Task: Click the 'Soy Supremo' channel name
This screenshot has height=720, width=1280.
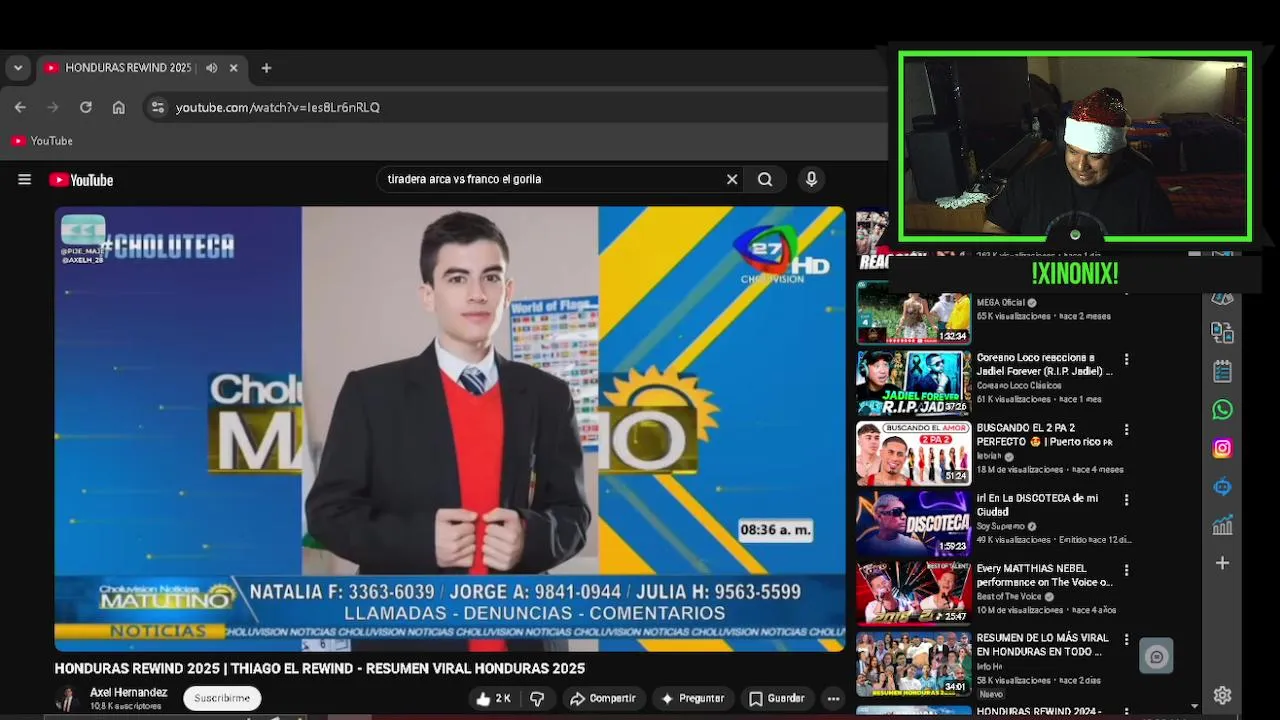Action: click(1000, 526)
